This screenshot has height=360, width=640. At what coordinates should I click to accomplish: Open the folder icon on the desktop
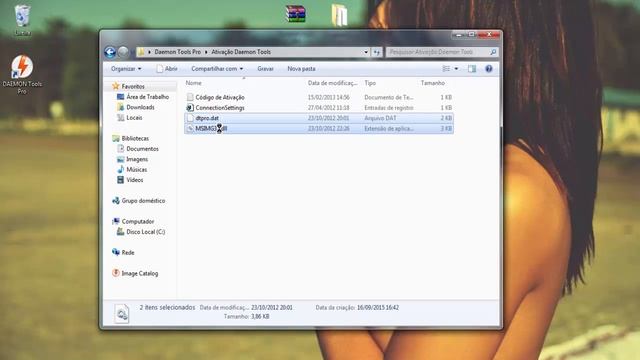(x=339, y=15)
